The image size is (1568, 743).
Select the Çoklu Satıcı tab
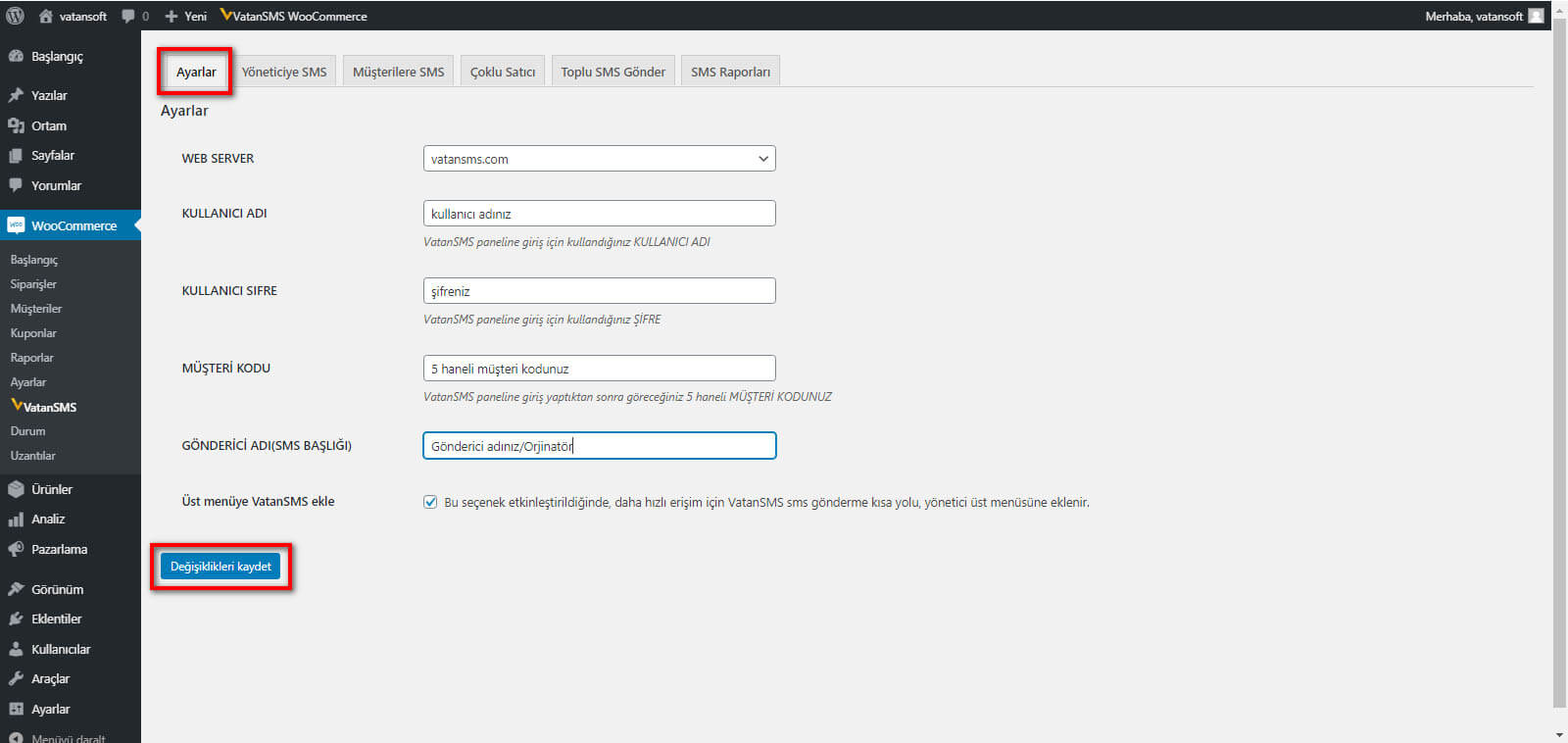(502, 72)
